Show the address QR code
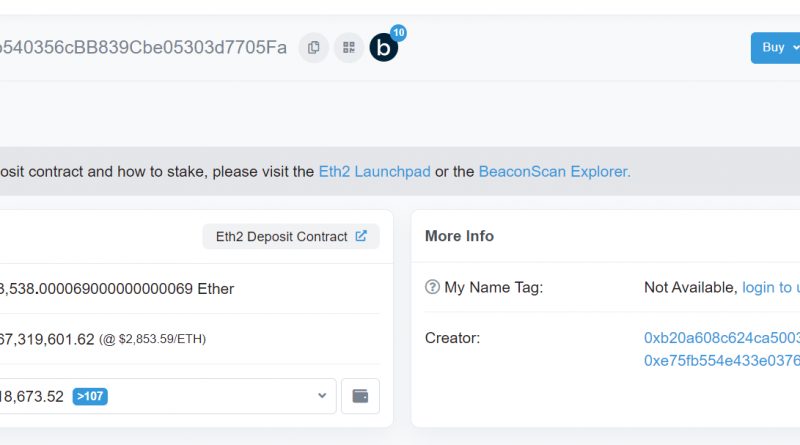Viewport: 800px width, 445px height. [x=349, y=47]
